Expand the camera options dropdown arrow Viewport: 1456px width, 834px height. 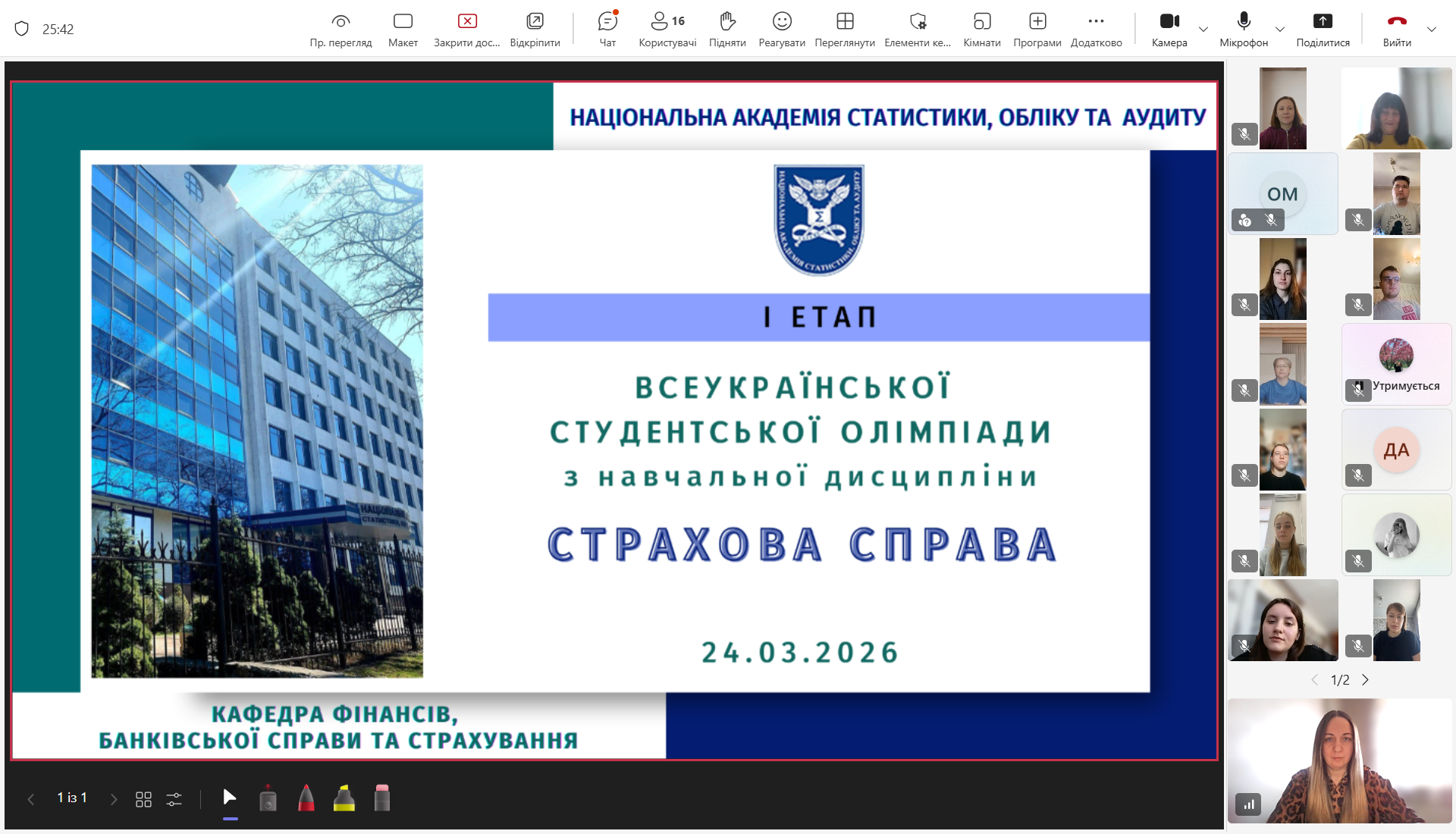(1203, 30)
